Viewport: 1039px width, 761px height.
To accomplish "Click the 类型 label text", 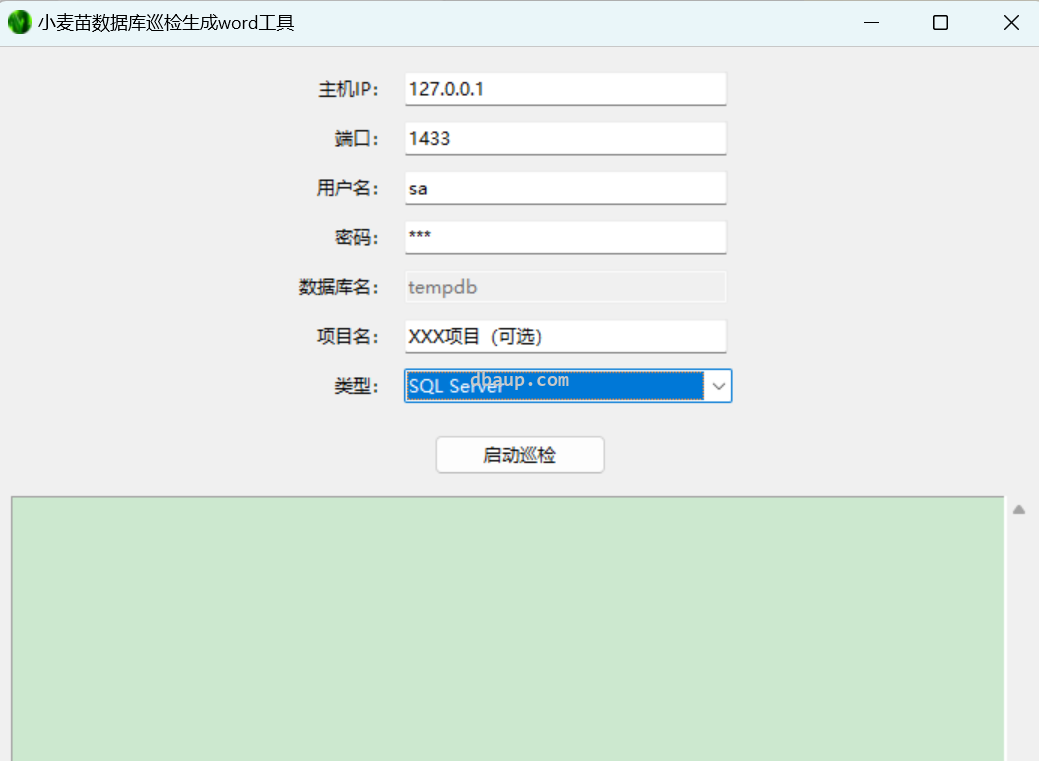I will tap(356, 386).
